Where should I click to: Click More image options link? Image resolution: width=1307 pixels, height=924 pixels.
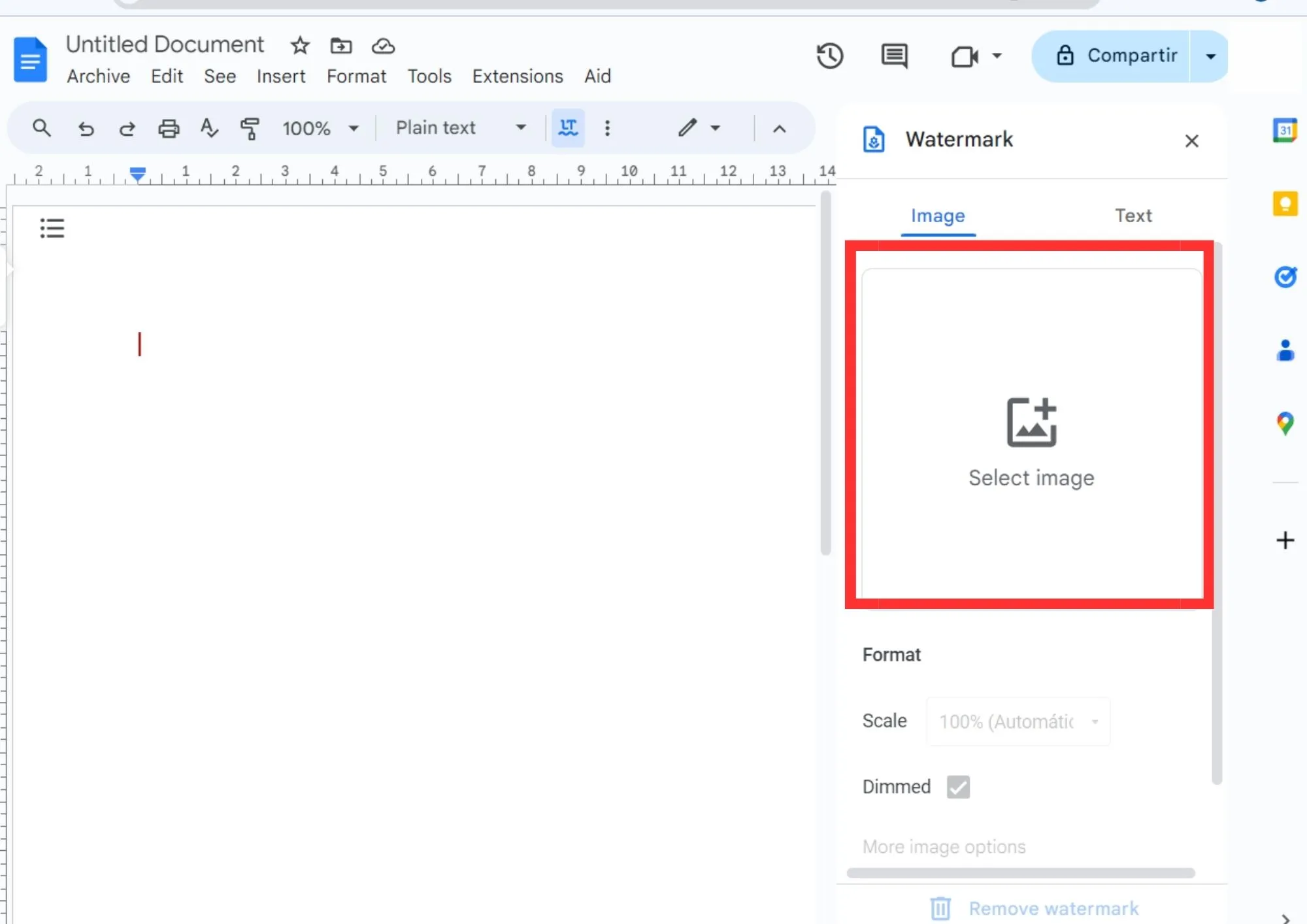[x=943, y=846]
